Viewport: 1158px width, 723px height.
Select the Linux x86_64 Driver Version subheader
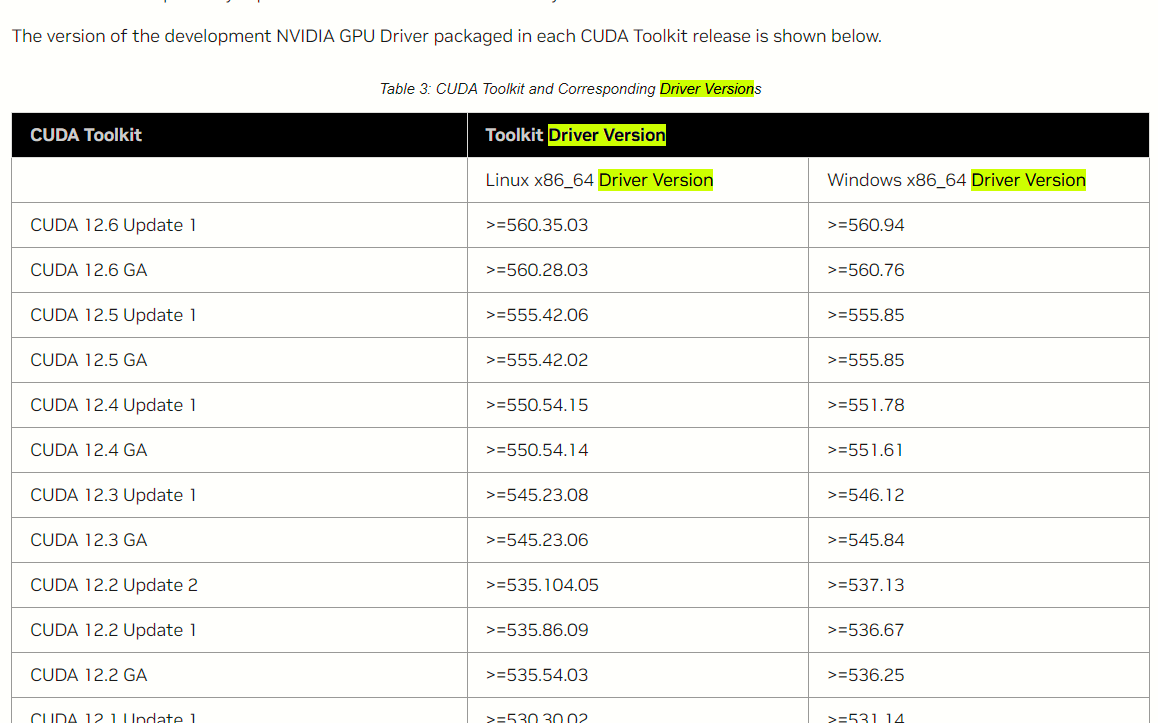point(599,180)
